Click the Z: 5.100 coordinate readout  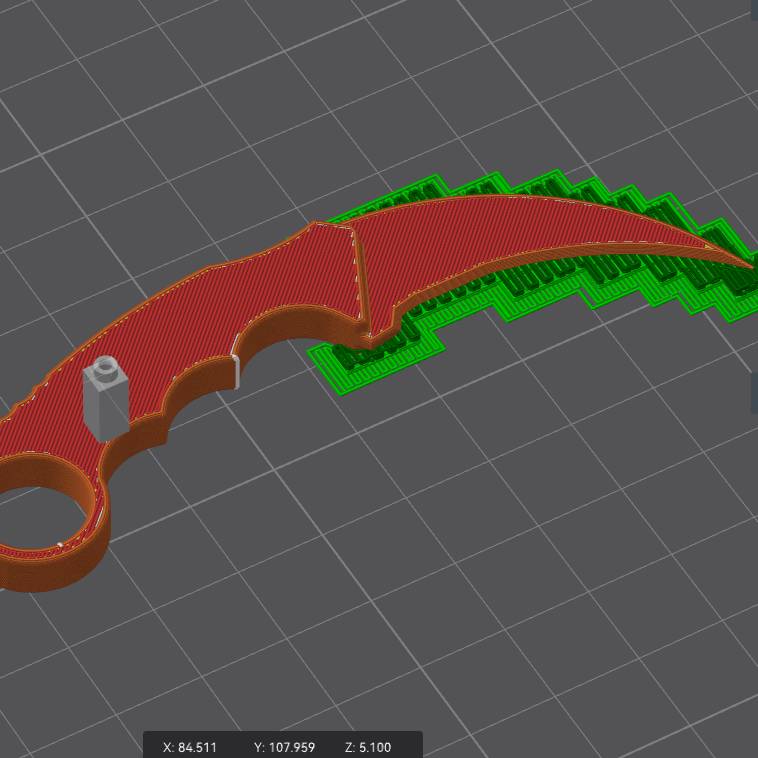(x=368, y=747)
